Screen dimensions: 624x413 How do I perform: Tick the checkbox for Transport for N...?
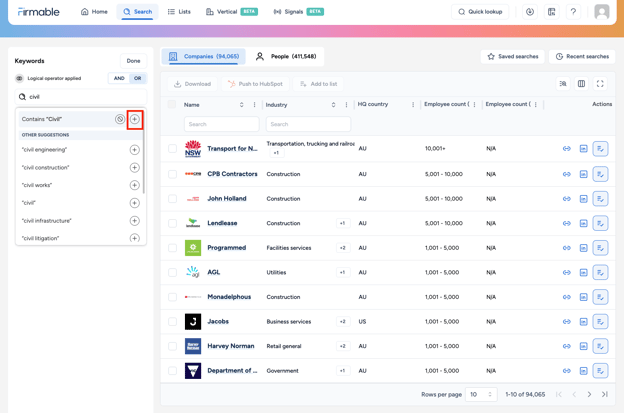click(x=172, y=148)
